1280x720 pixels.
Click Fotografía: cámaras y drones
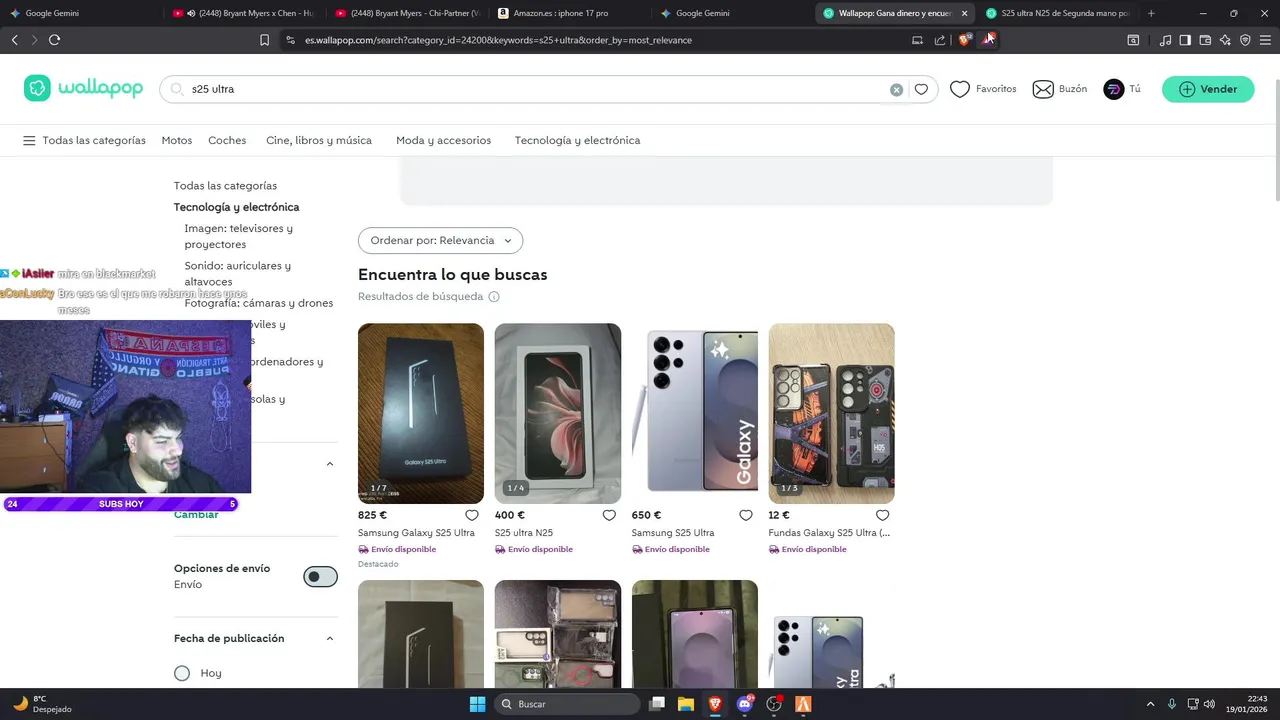(x=258, y=303)
